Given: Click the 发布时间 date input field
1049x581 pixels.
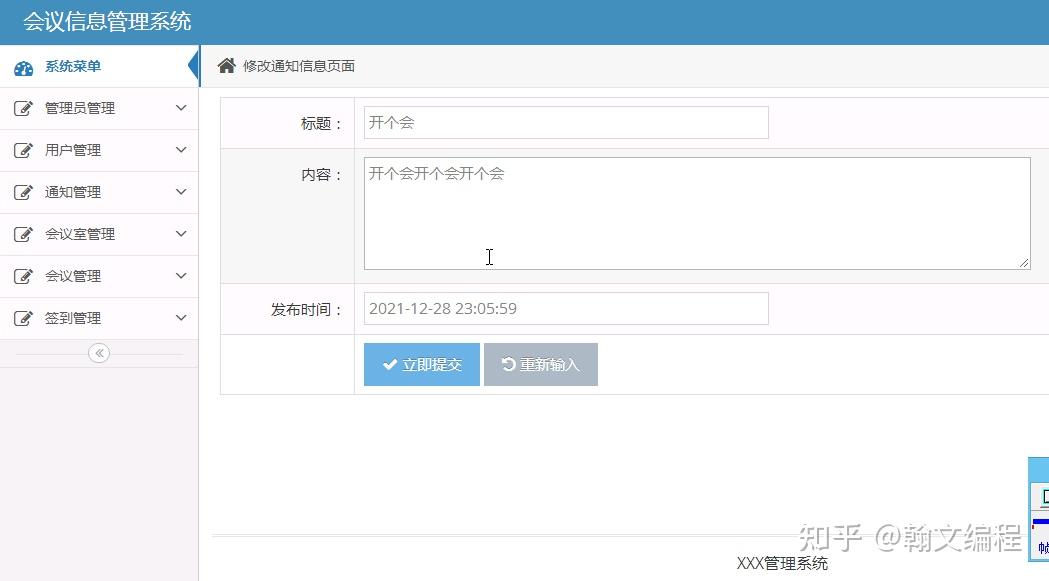Looking at the screenshot, I should point(565,308).
